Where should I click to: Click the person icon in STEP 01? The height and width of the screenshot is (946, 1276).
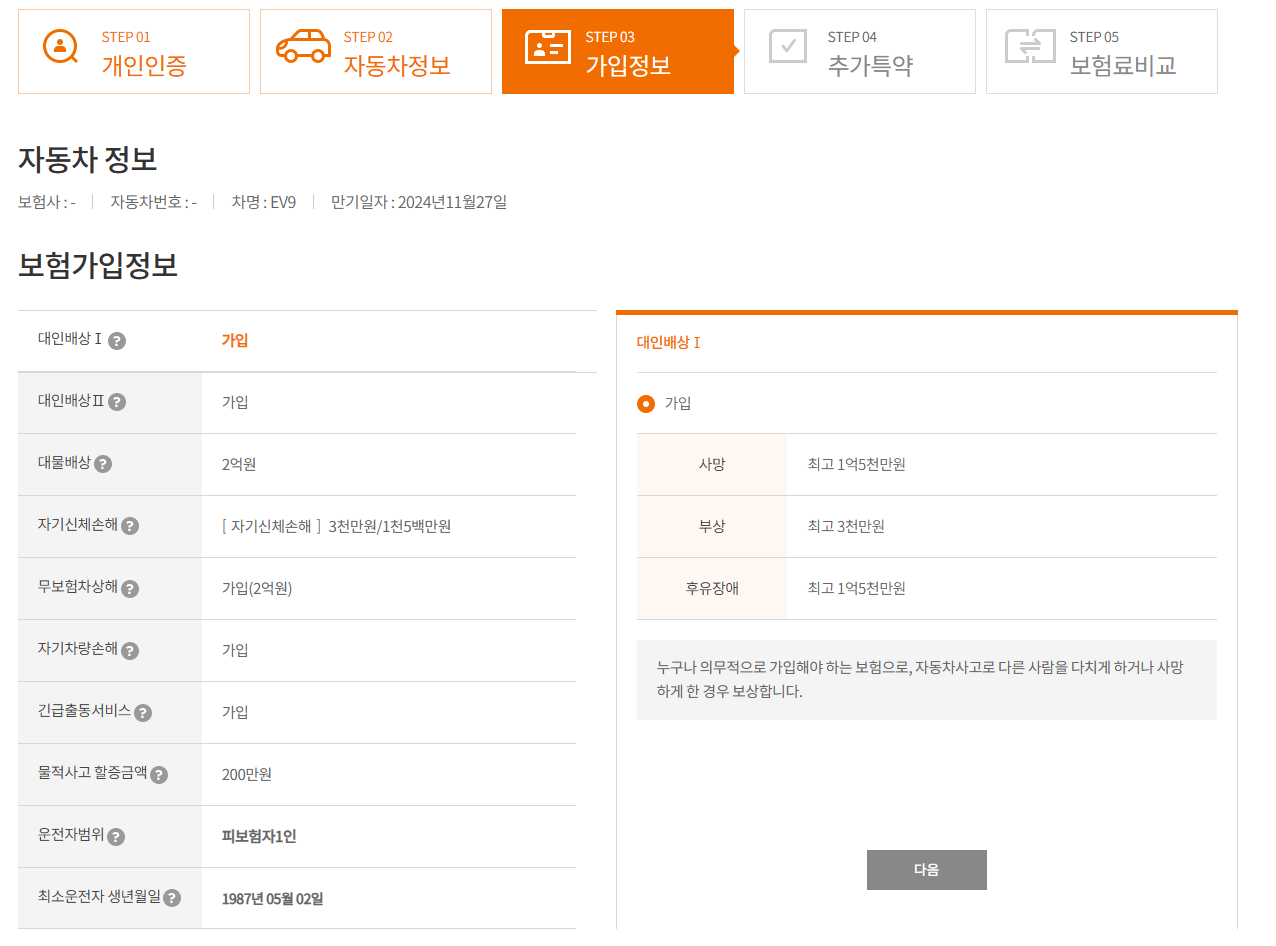[x=60, y=47]
